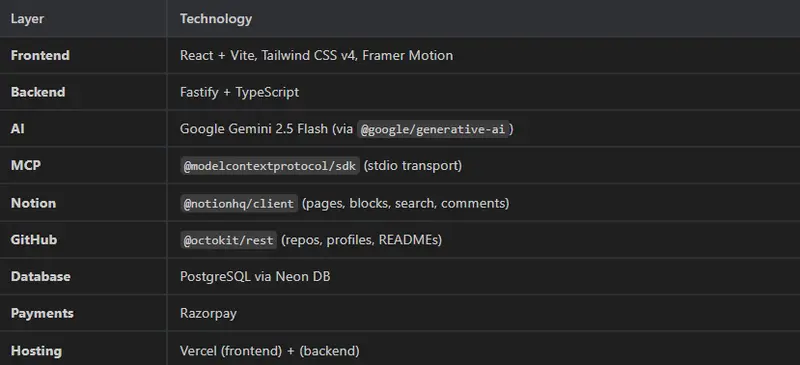Screen dimensions: 800x365
Task: Click the Layer column header
Action: pyautogui.click(x=27, y=19)
